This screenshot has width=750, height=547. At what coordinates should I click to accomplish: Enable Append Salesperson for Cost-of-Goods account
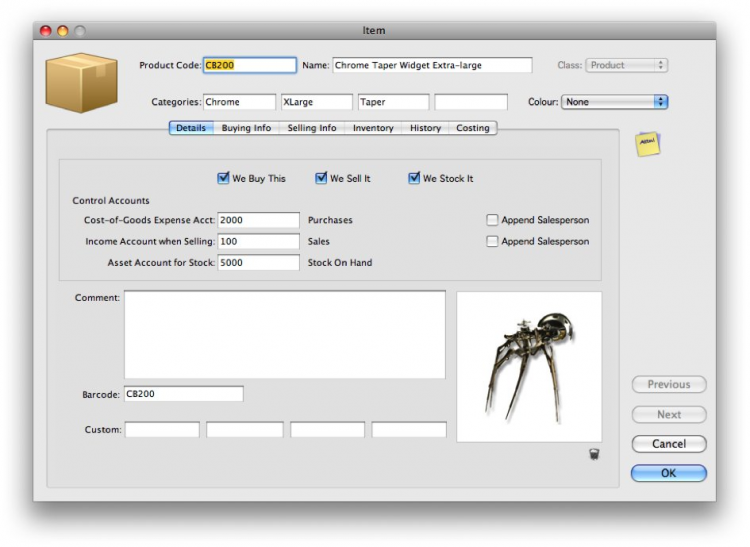pyautogui.click(x=492, y=220)
